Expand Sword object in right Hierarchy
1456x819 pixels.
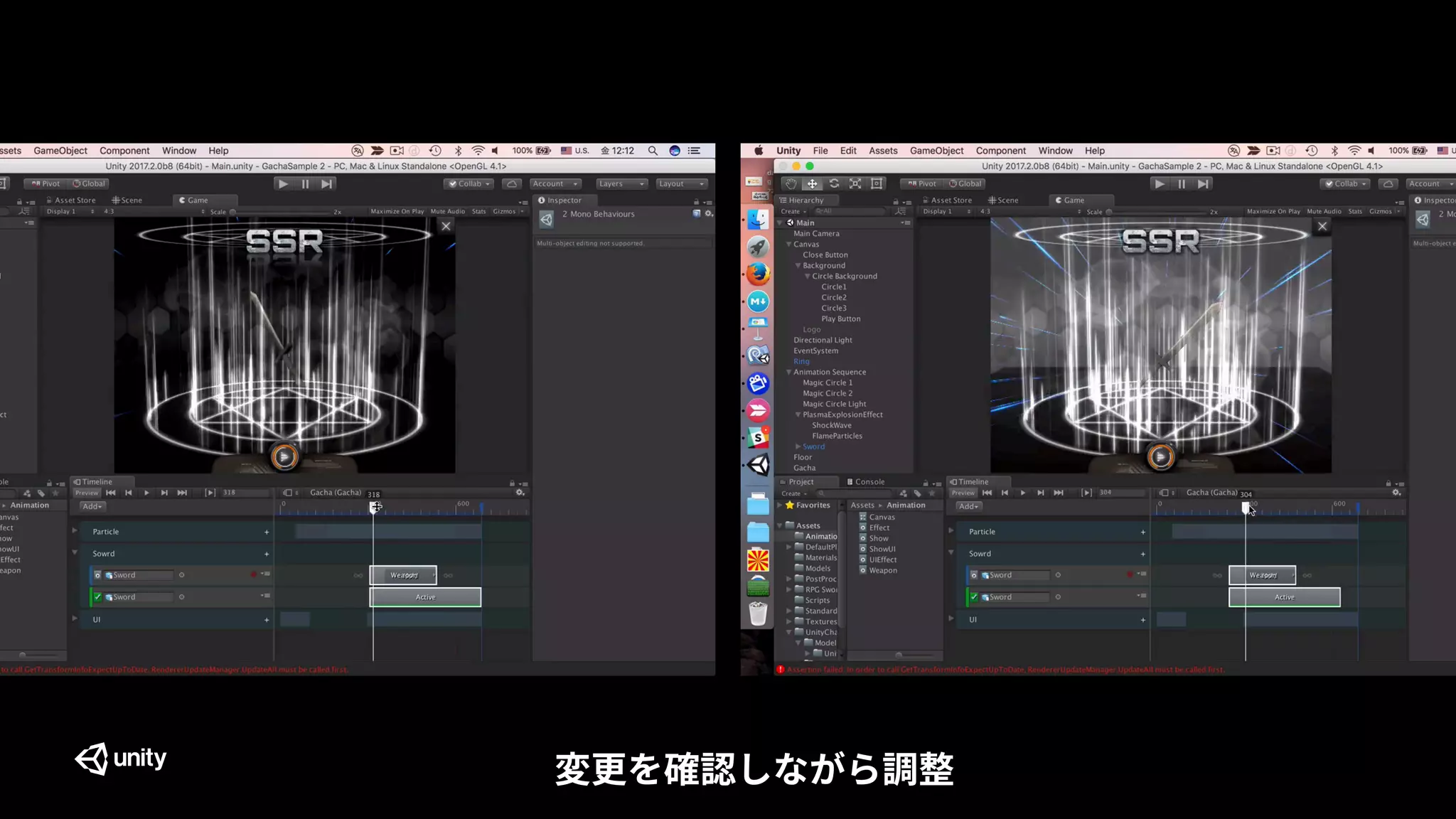(x=798, y=446)
